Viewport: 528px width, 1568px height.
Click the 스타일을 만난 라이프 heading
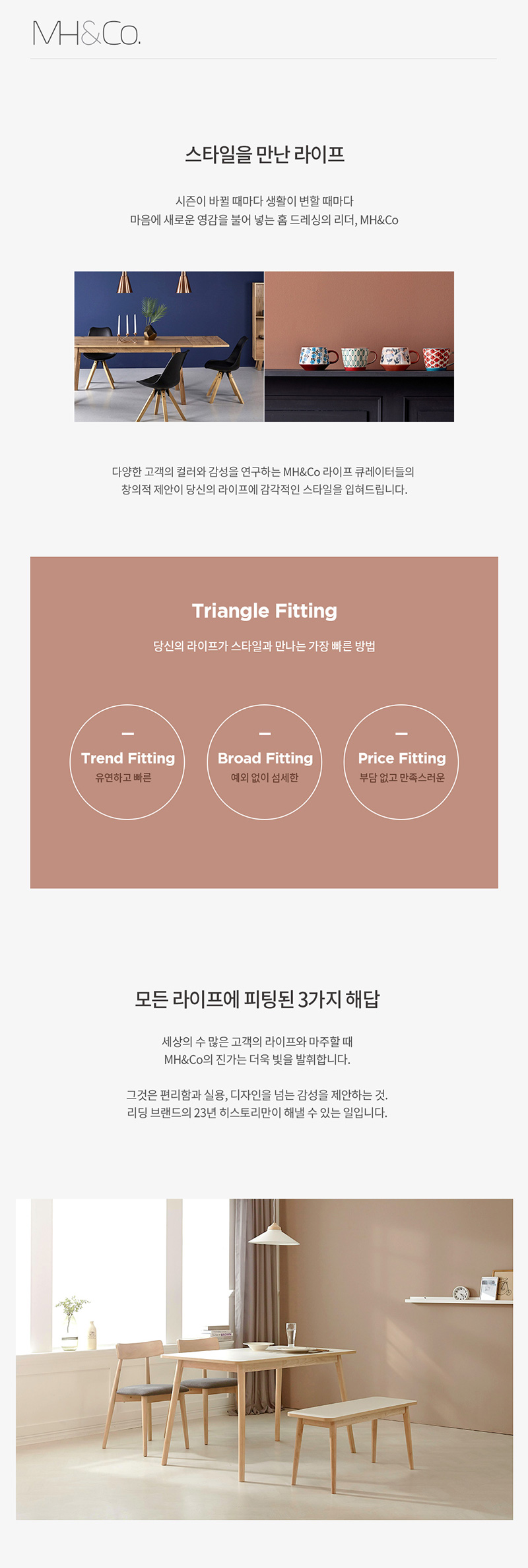tap(265, 154)
